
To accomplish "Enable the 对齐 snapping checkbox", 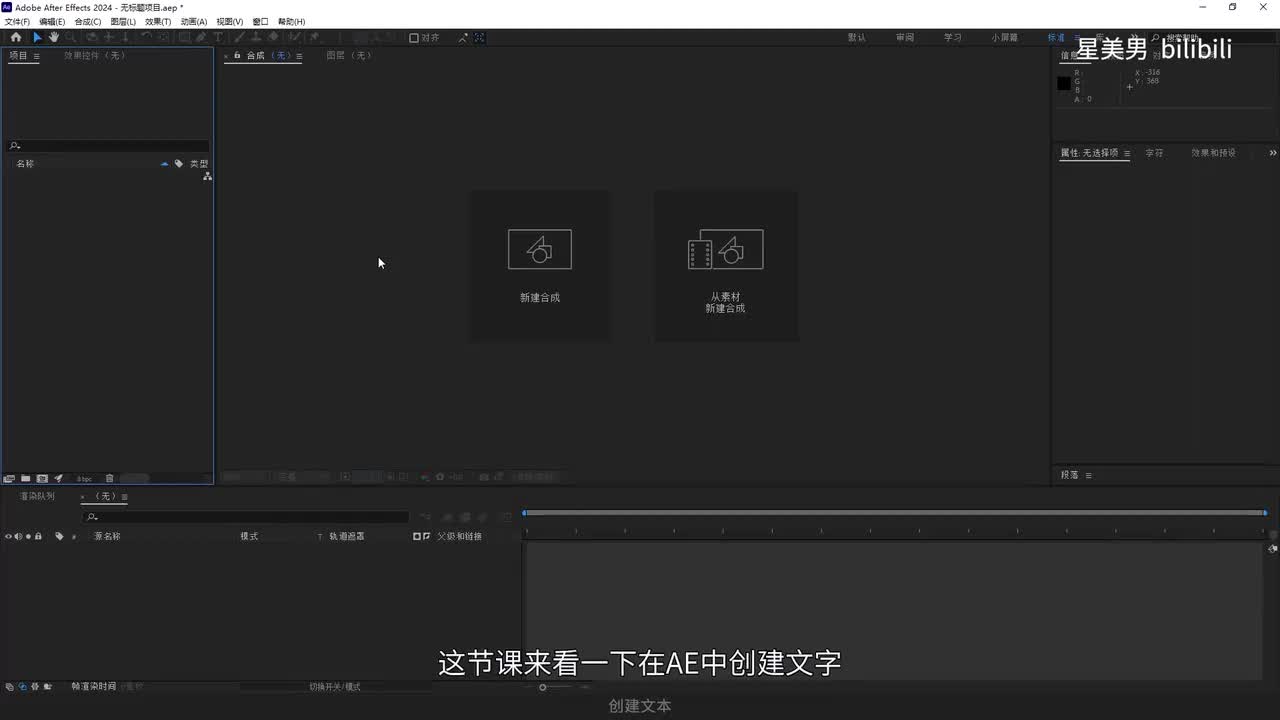I will [x=414, y=37].
